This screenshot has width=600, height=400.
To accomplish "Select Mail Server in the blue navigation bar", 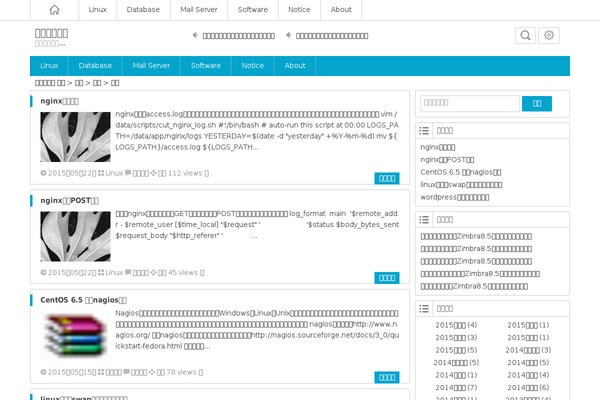I will pyautogui.click(x=151, y=66).
